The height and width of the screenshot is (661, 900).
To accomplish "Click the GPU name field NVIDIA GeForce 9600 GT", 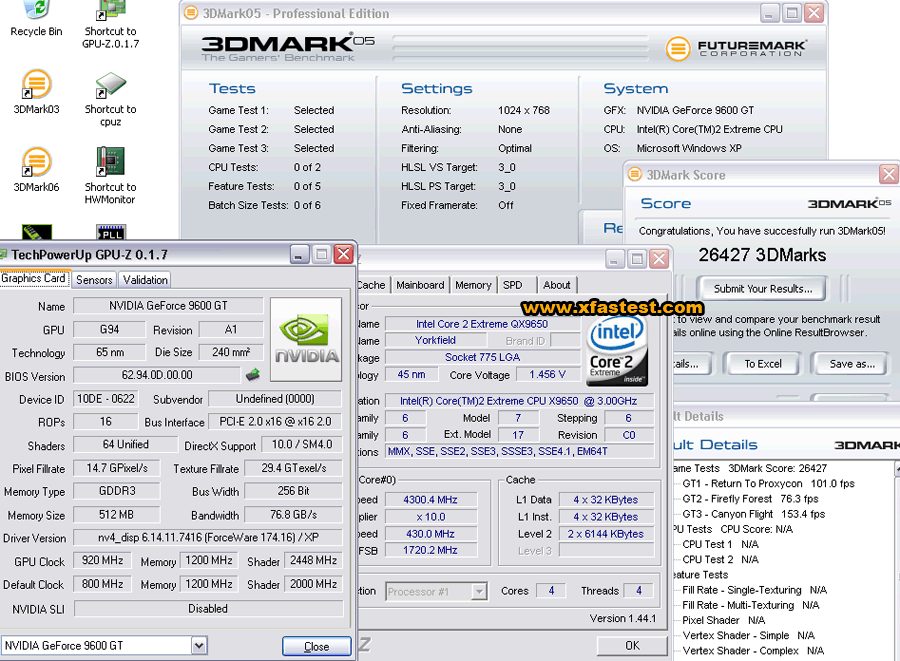I will tap(168, 306).
